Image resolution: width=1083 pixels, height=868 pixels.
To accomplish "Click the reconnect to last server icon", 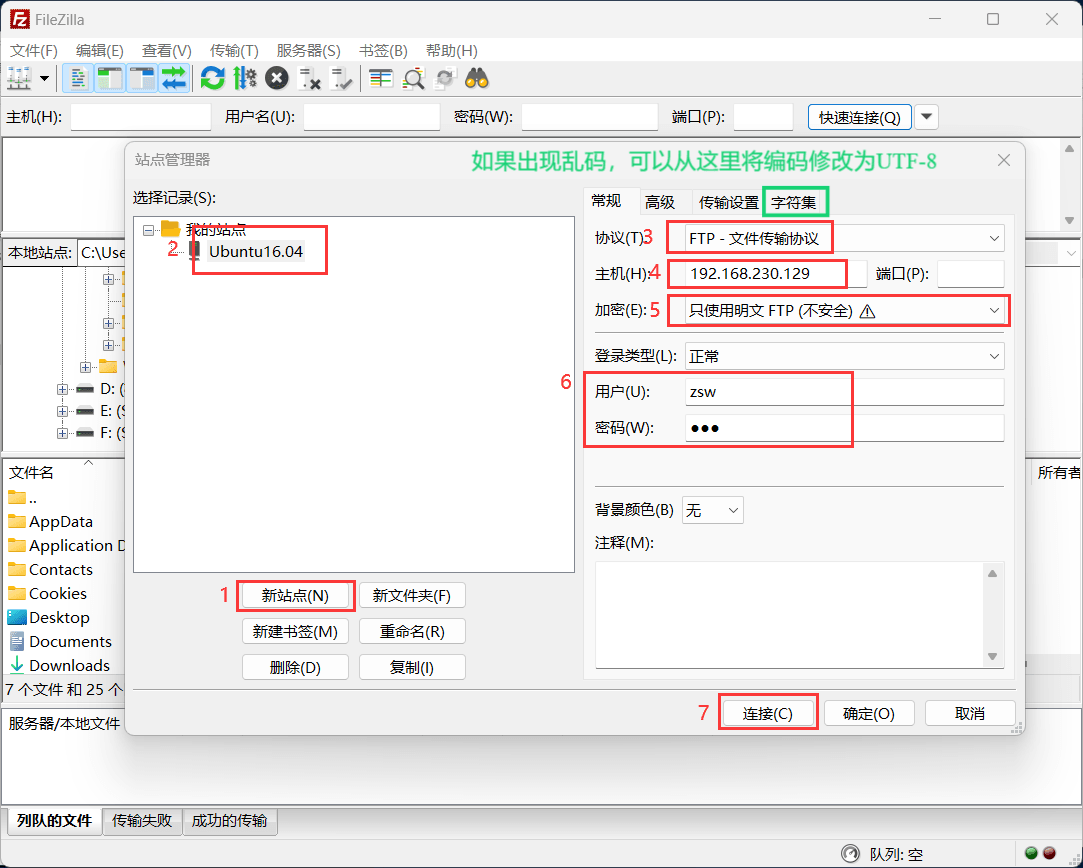I will (341, 78).
